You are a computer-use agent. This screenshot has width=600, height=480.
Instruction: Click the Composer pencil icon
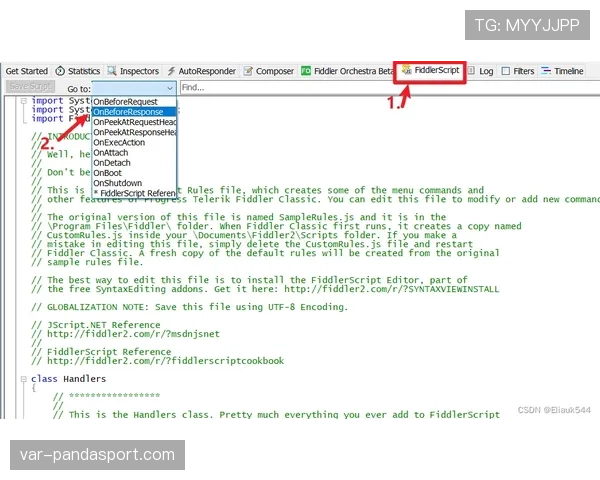coord(248,71)
